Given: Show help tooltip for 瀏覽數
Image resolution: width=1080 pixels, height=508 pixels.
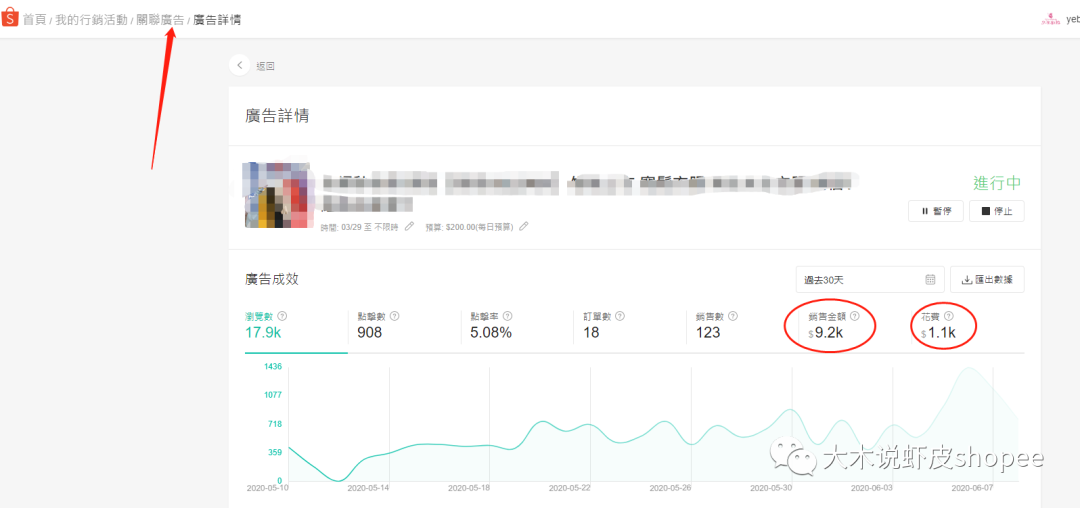Looking at the screenshot, I should (282, 316).
